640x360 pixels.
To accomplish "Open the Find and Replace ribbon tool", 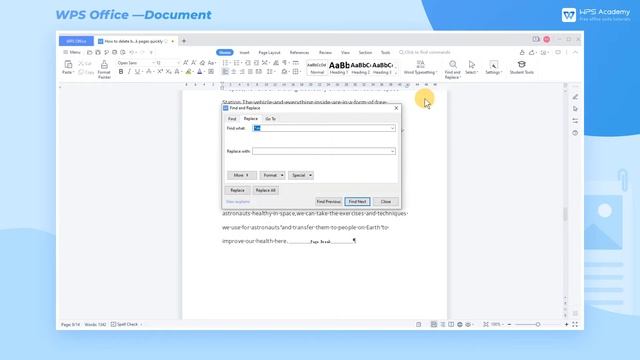I will [x=452, y=69].
